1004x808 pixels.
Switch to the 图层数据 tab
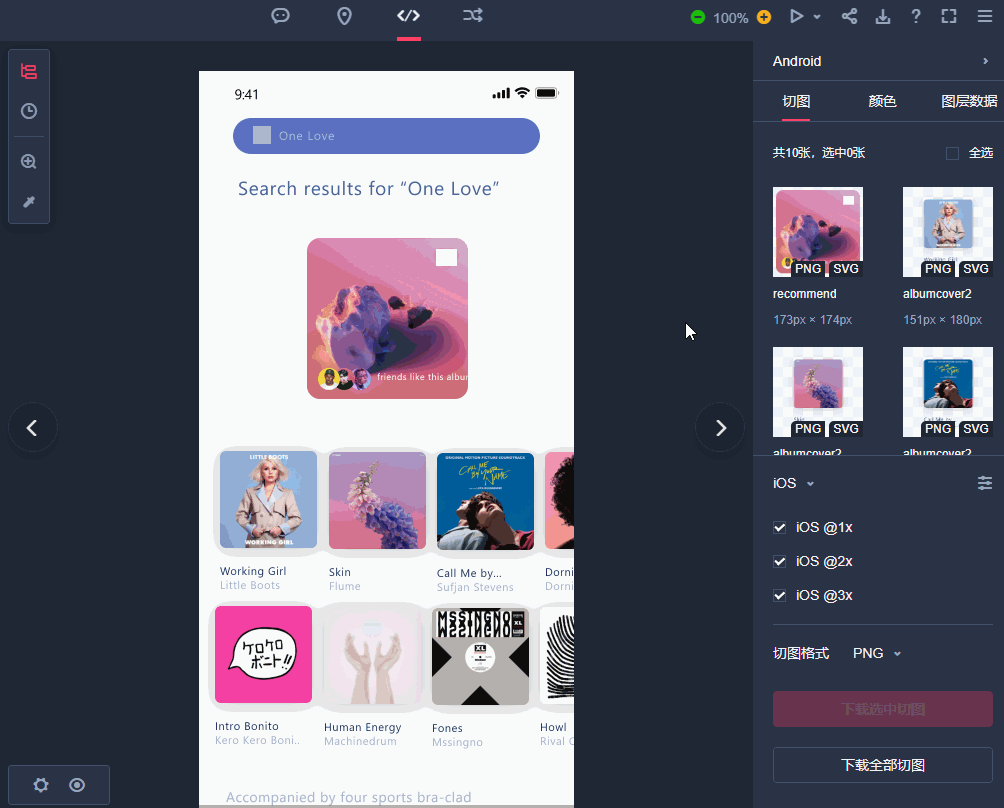[969, 101]
